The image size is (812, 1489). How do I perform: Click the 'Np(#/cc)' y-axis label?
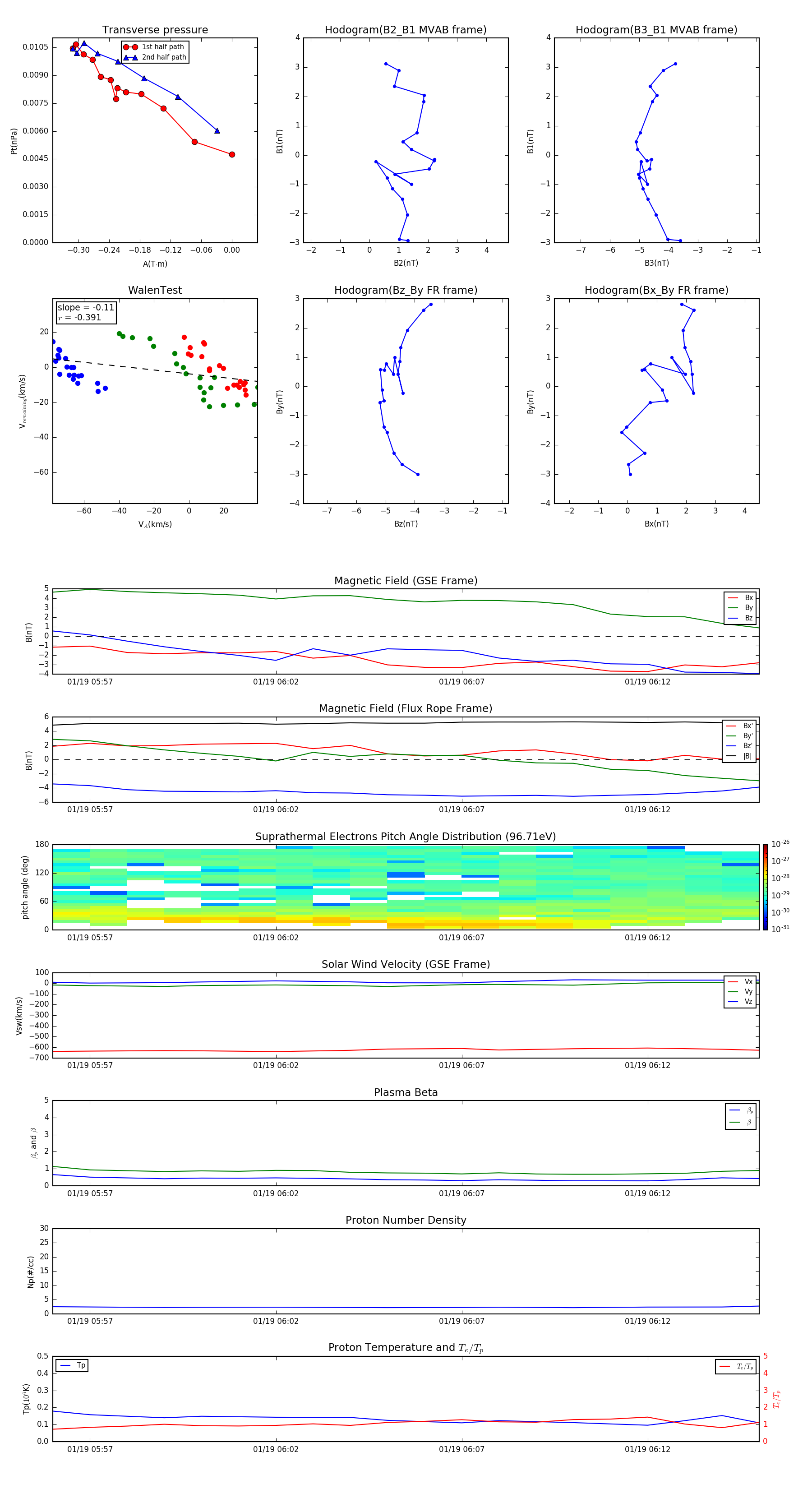pyautogui.click(x=31, y=1272)
